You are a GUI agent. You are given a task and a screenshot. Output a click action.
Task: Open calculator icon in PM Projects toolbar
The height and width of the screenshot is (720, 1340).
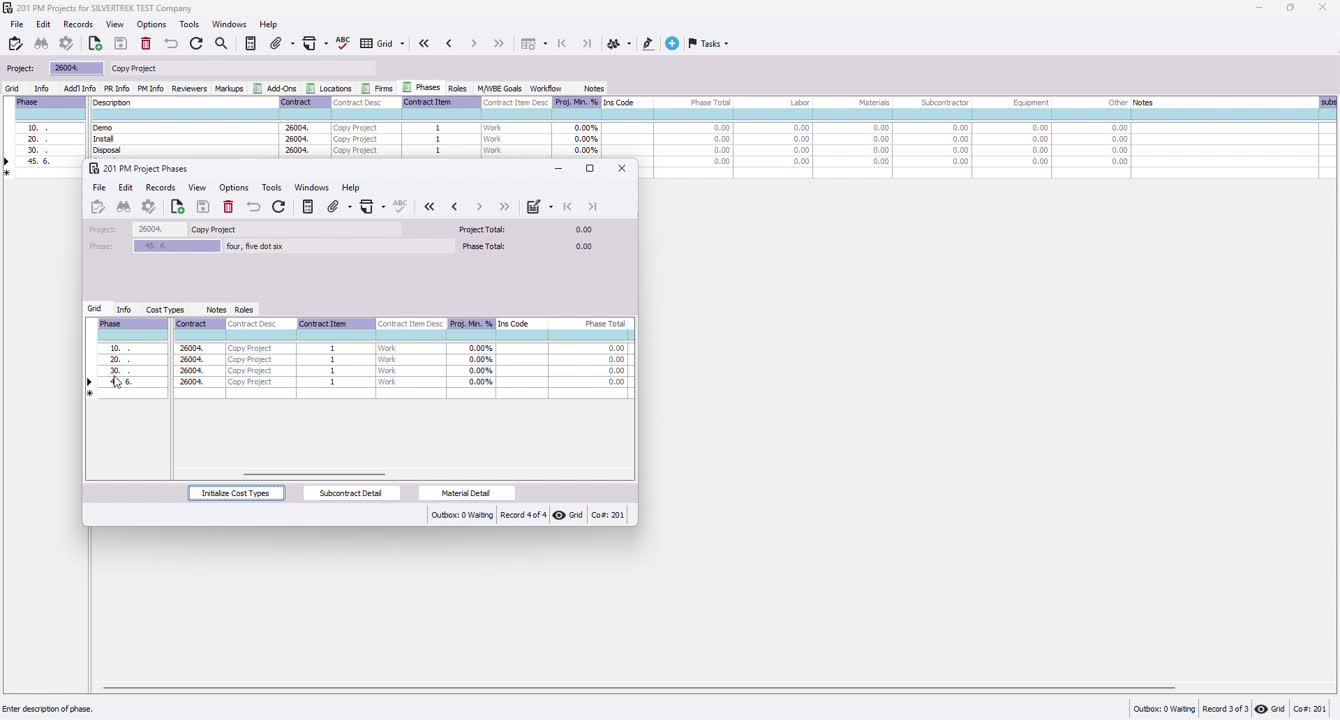251,44
